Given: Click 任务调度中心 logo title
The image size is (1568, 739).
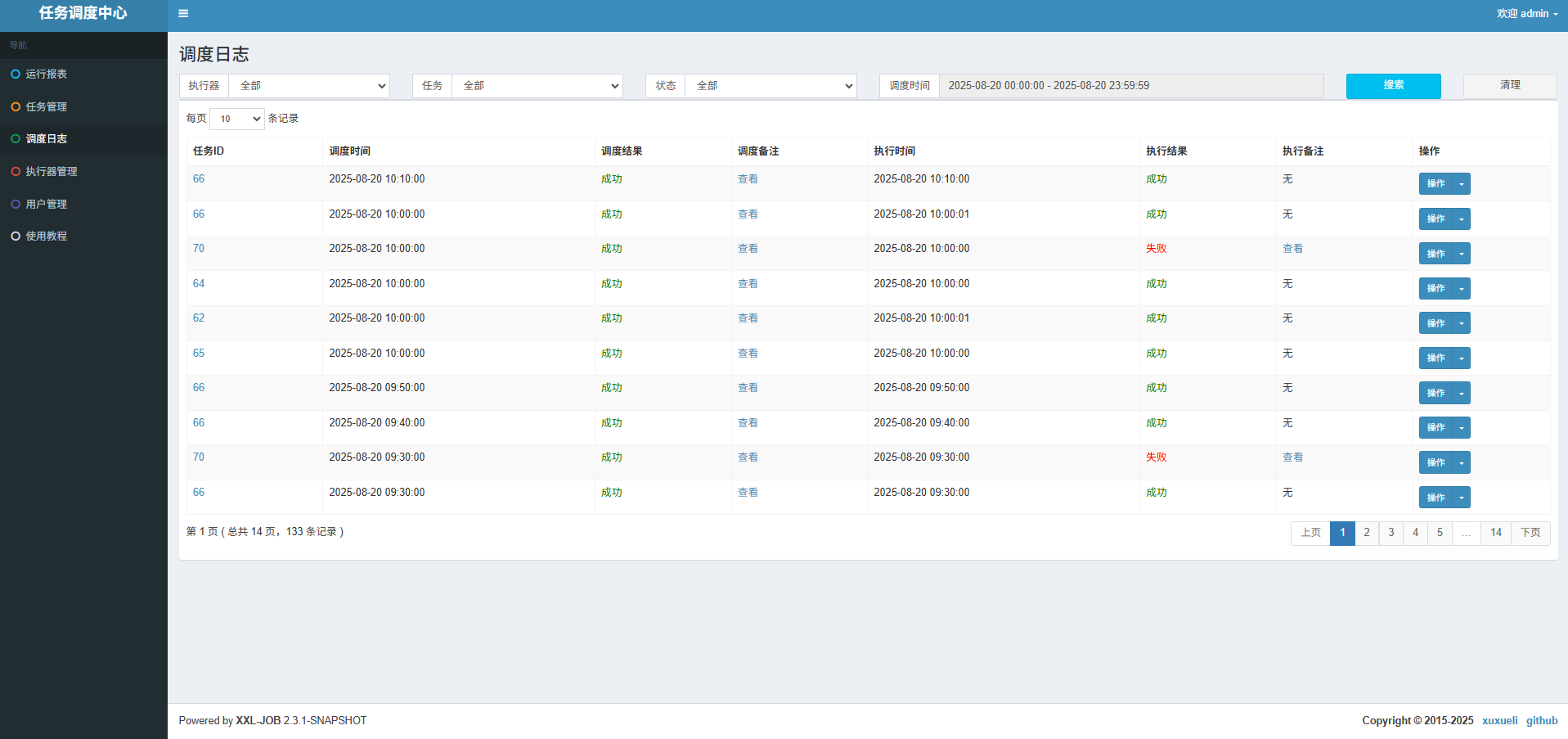Looking at the screenshot, I should click(83, 13).
